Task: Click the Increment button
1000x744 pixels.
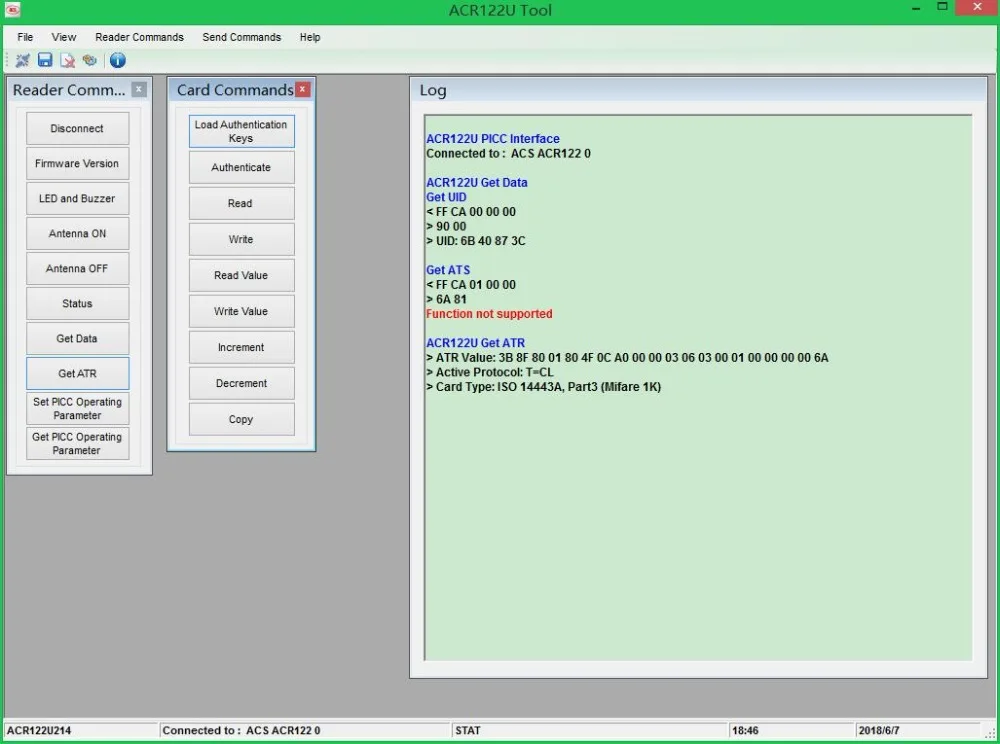Action: tap(242, 347)
